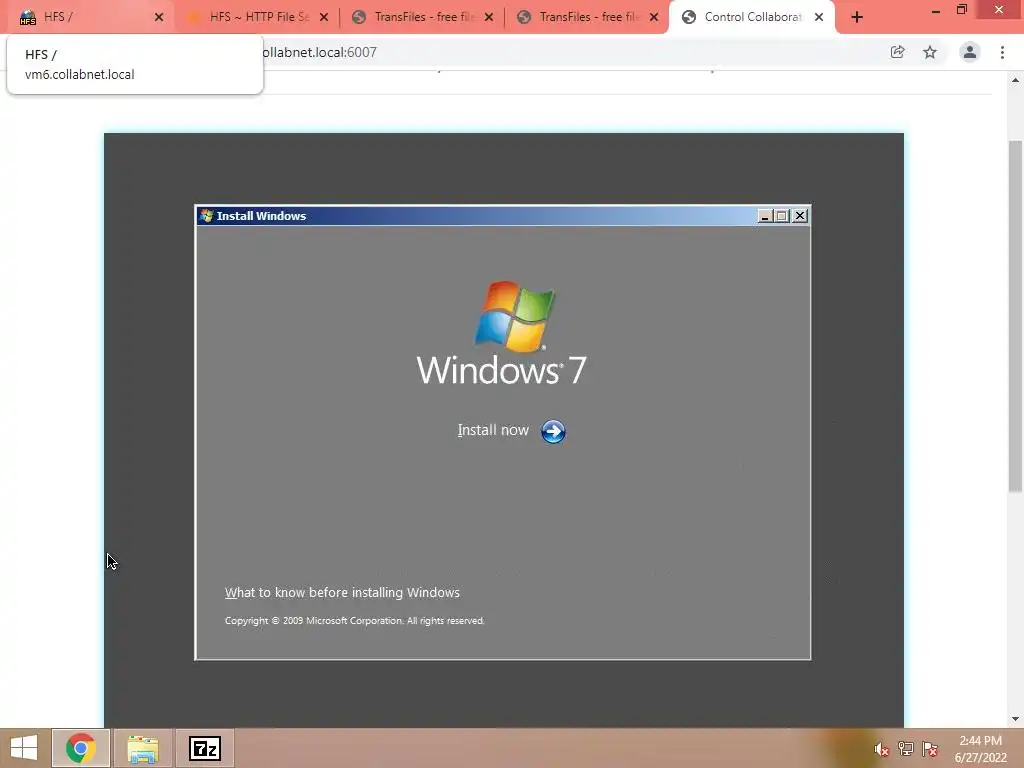Close the second TransFiles tab
Screen dimensions: 1024x768
[654, 17]
